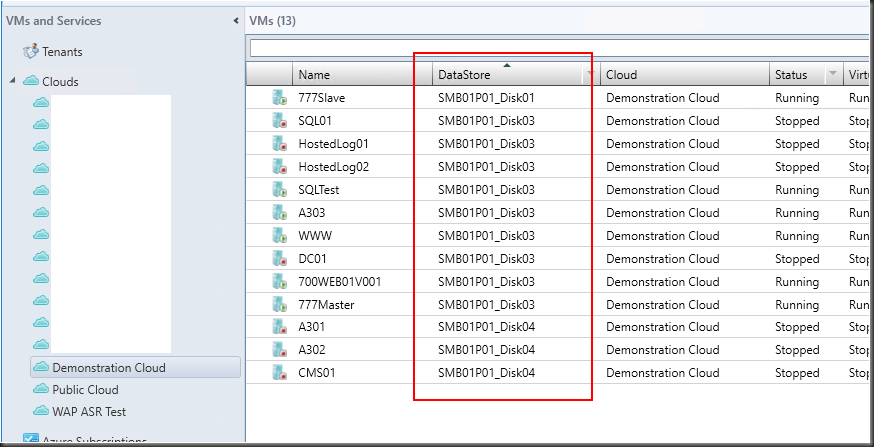Viewport: 874px width, 447px height.
Task: Click the running VM icon beside WWW
Action: (x=278, y=236)
